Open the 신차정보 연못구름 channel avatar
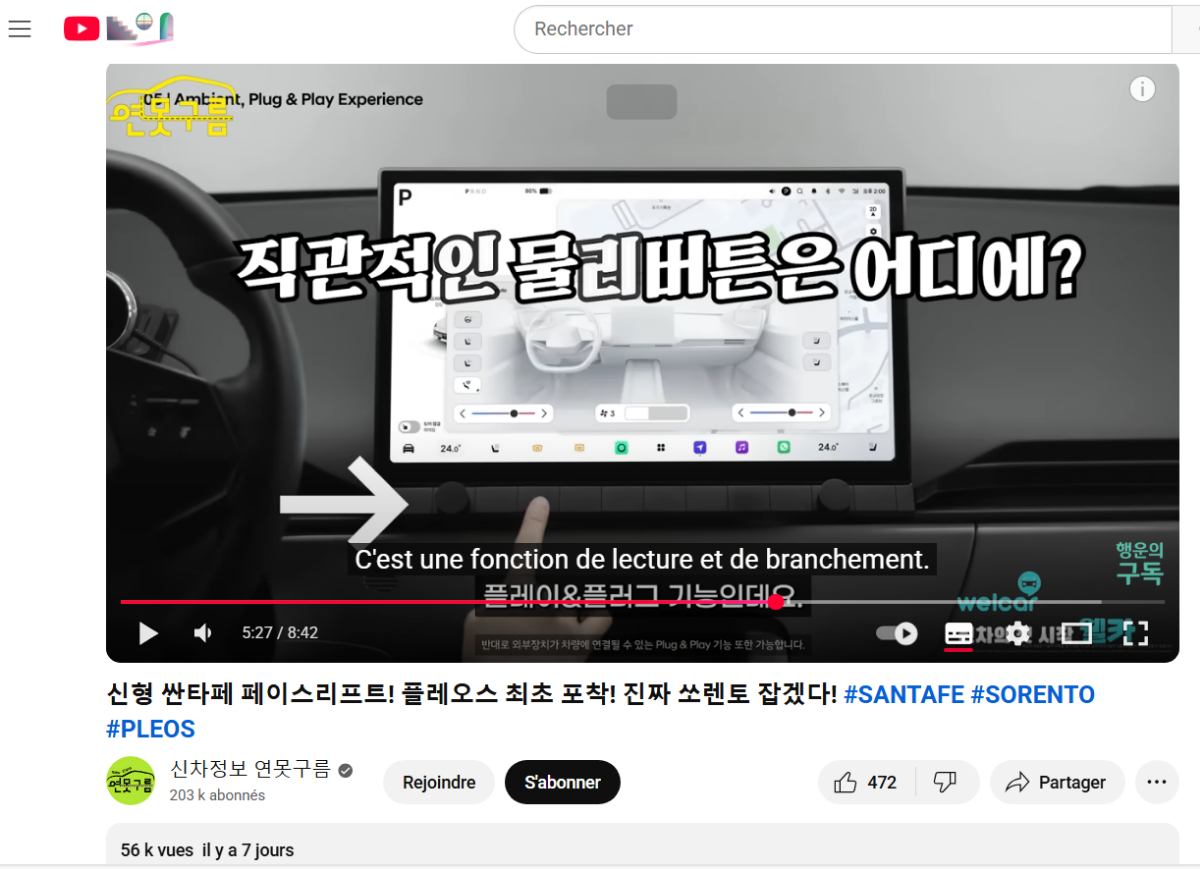This screenshot has height=869, width=1200. click(x=131, y=781)
